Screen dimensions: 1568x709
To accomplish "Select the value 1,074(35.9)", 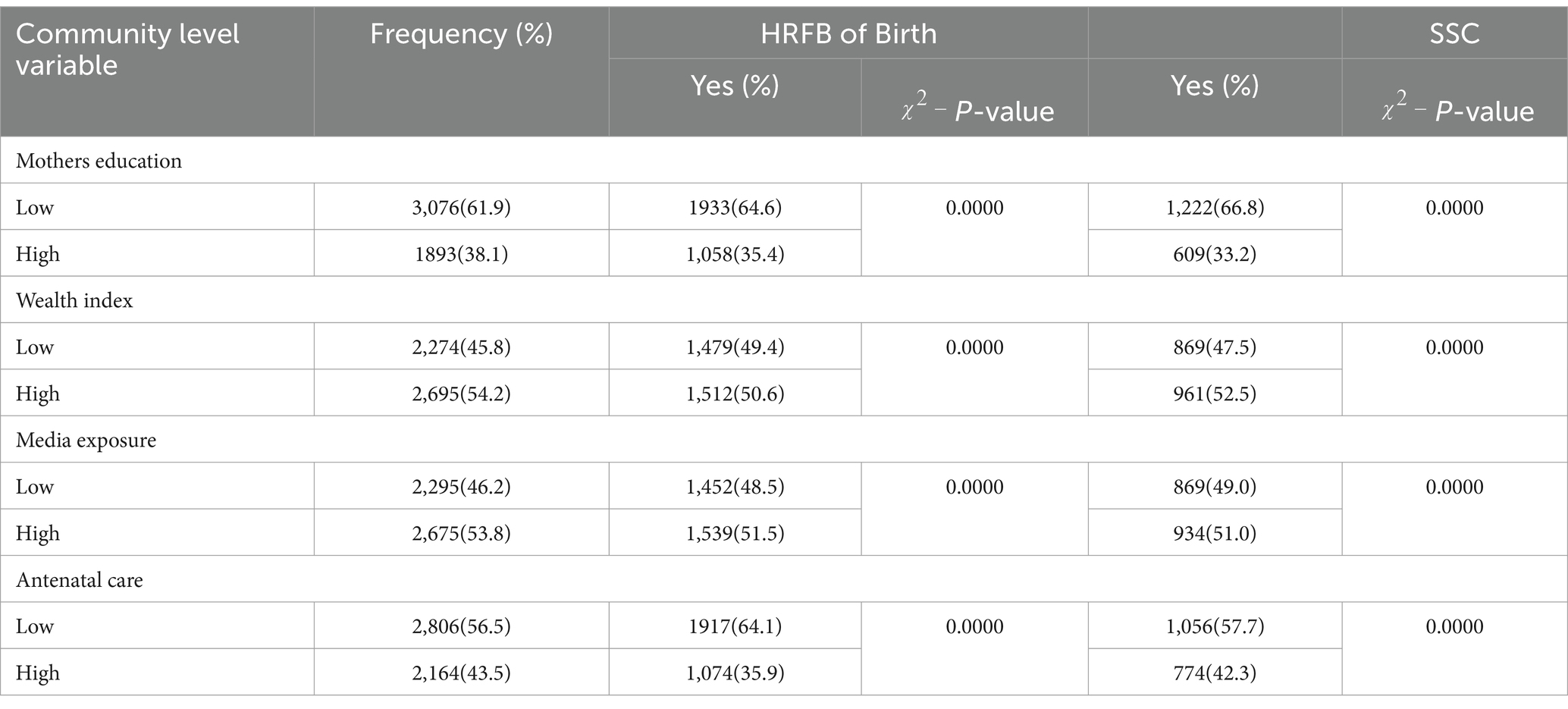I will (x=735, y=673).
